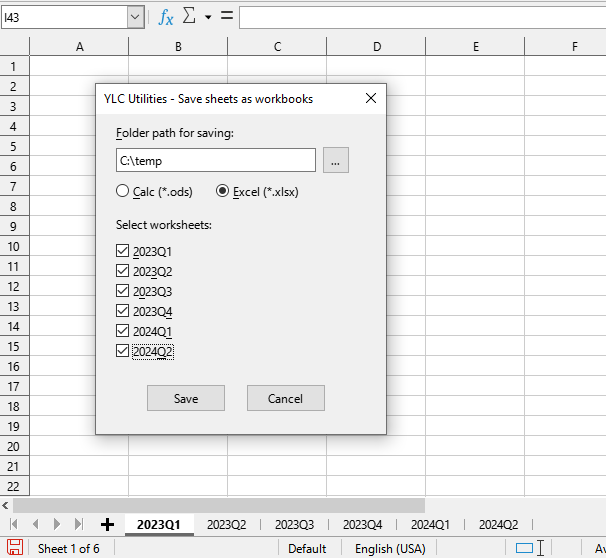Screen dimensions: 606x558
Task: Open the folder browse ellipsis button
Action: (x=335, y=160)
